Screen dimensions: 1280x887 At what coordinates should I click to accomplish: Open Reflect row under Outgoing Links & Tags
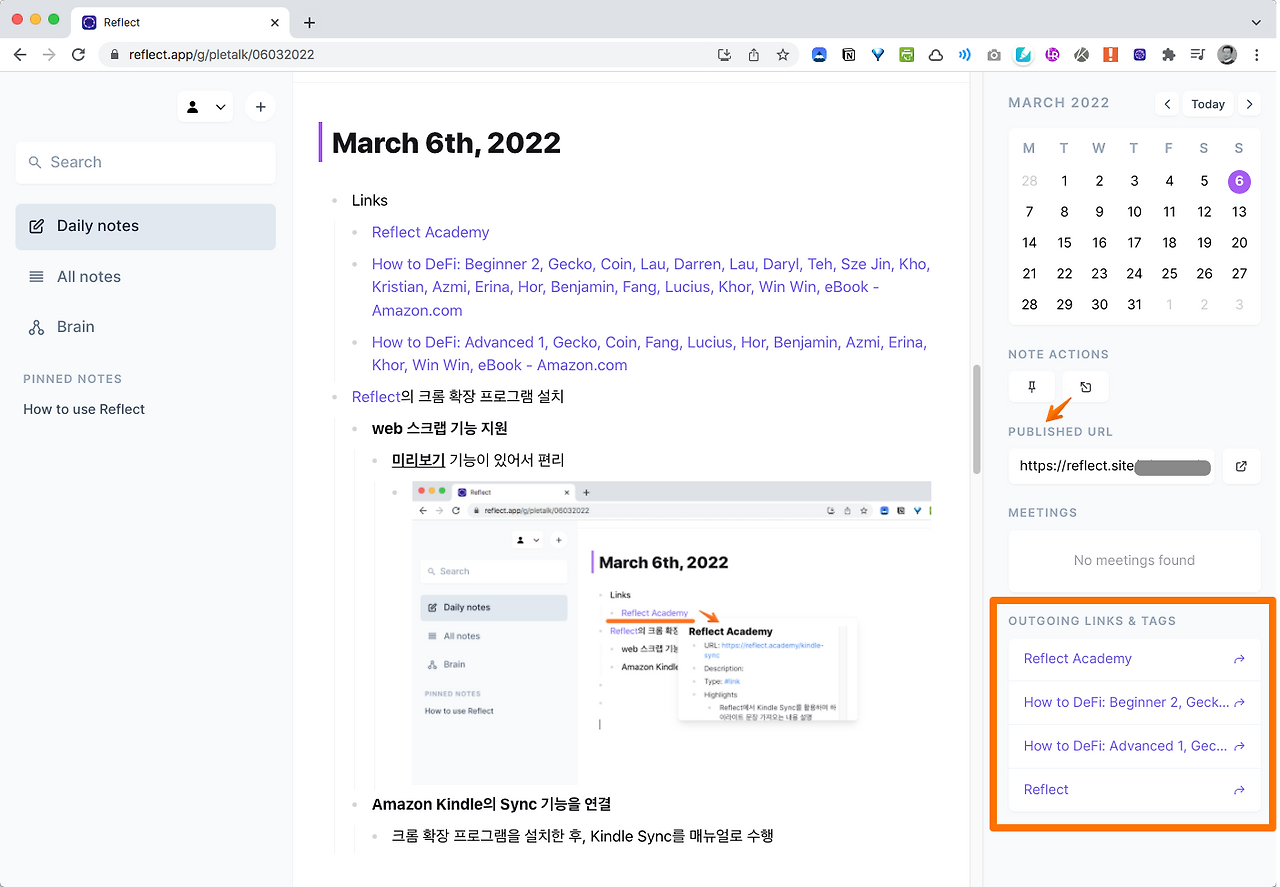[1135, 790]
